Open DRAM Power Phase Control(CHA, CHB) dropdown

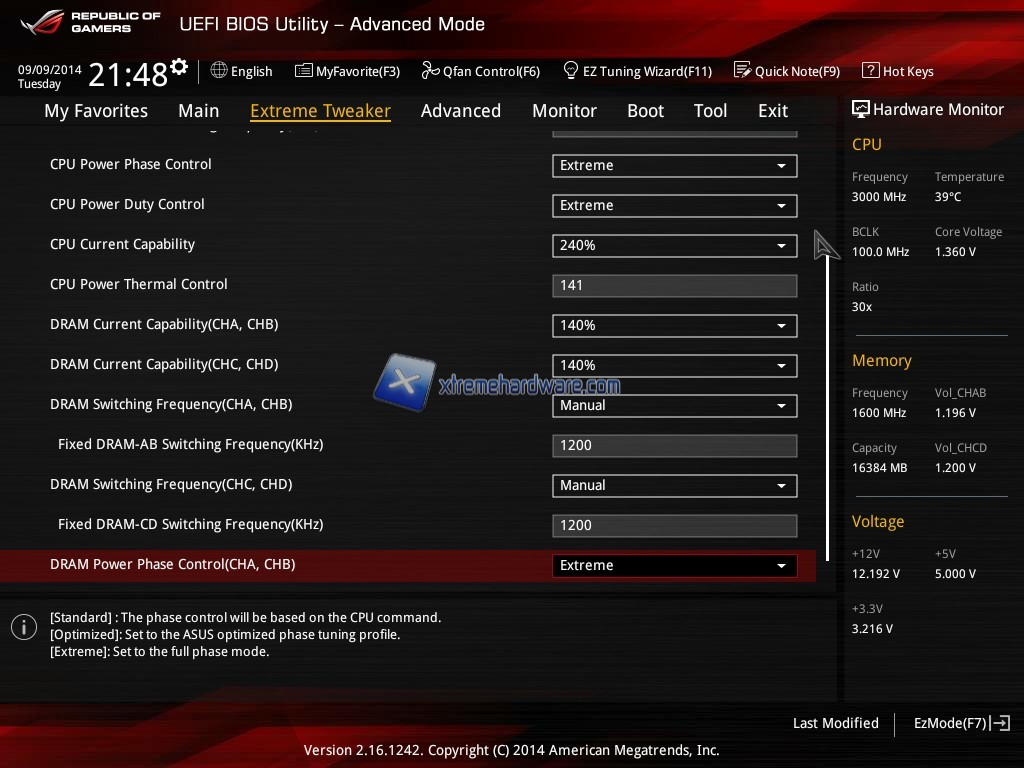tap(674, 566)
